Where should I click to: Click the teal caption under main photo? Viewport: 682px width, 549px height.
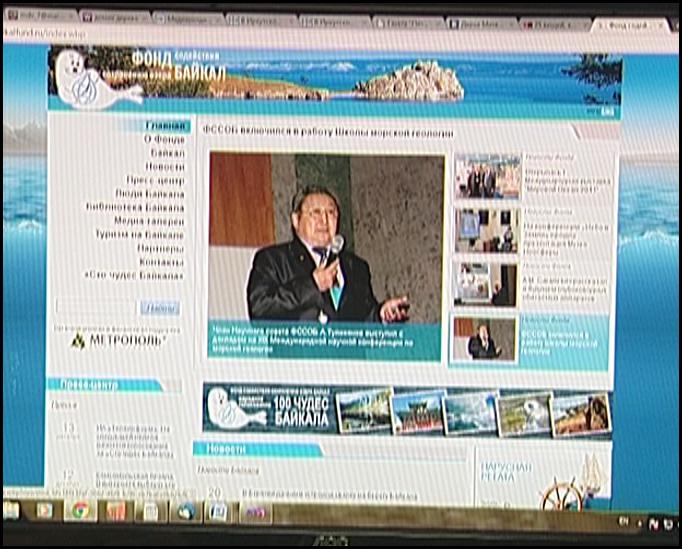[325, 341]
